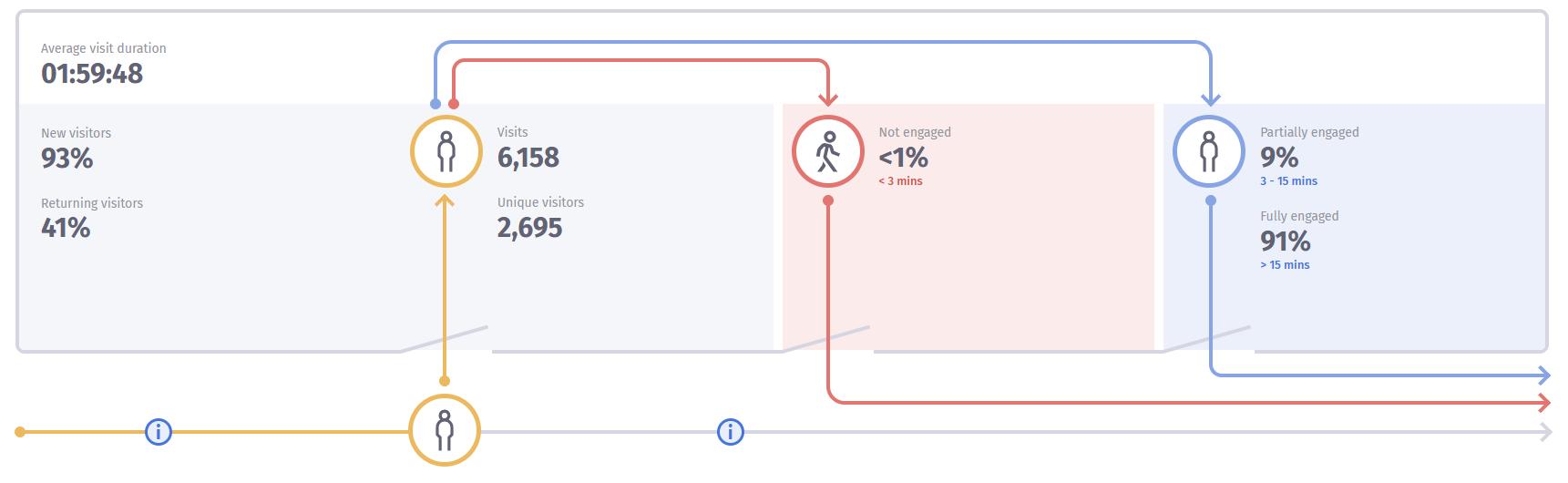1568x483 pixels.
Task: Click the red arrowhead at the far right
Action: click(1544, 403)
